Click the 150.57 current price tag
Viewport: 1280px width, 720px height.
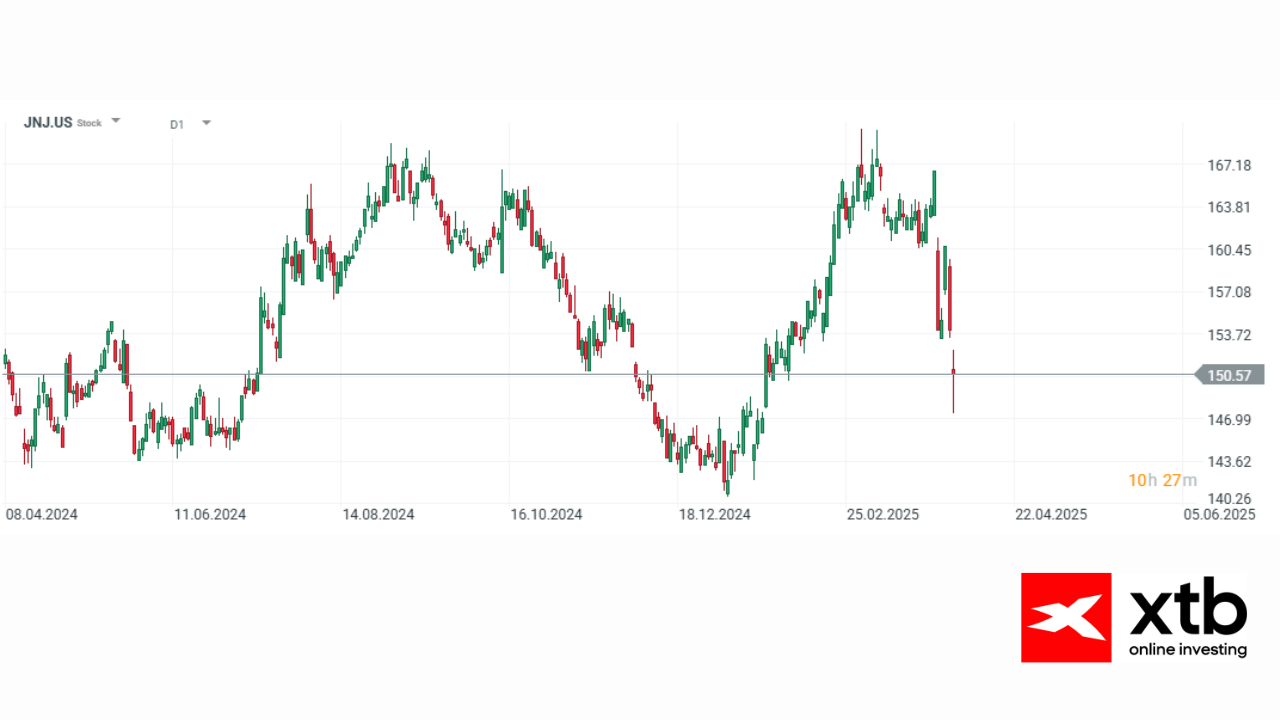(x=1230, y=375)
